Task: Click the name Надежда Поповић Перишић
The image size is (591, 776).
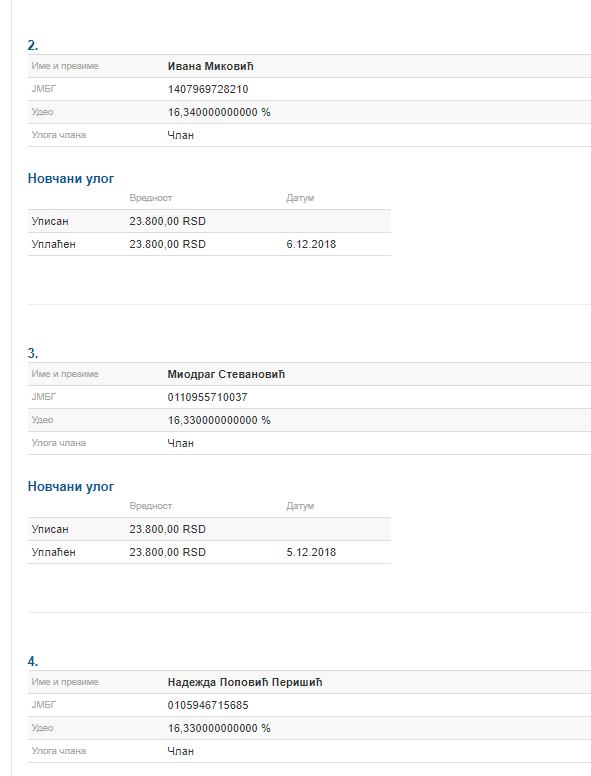Action: click(x=245, y=682)
